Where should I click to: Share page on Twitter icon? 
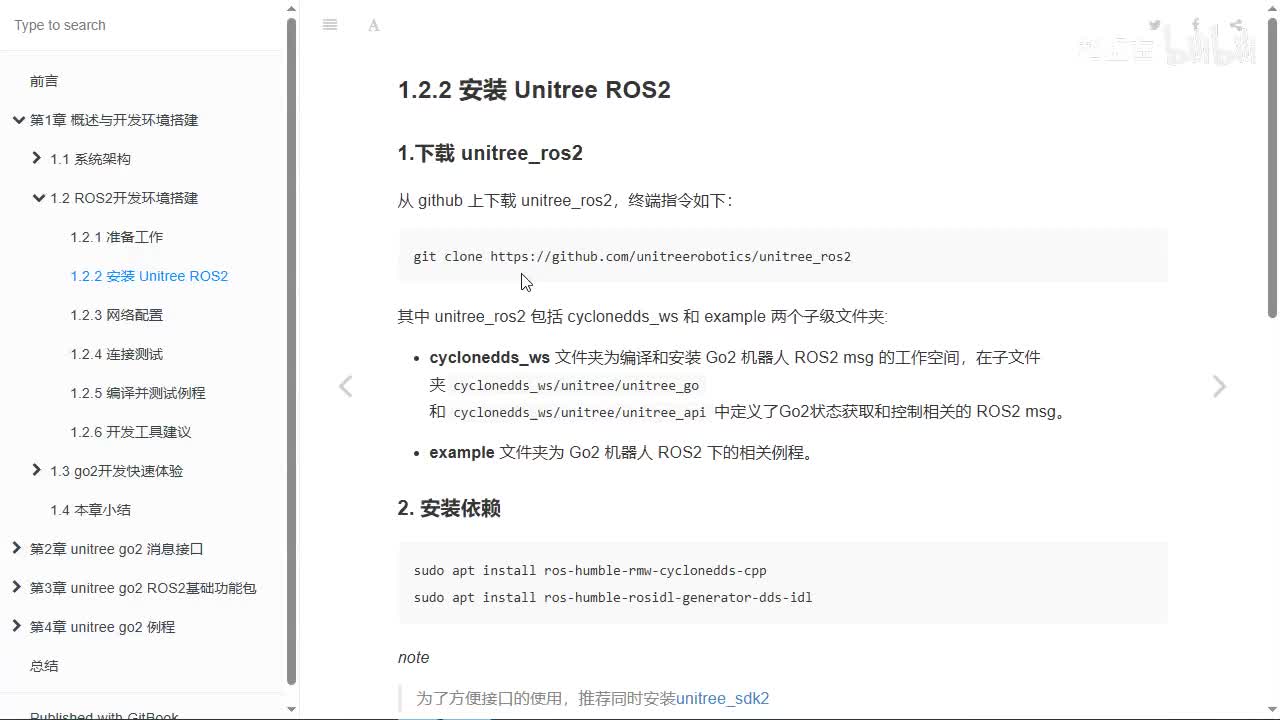point(1155,25)
